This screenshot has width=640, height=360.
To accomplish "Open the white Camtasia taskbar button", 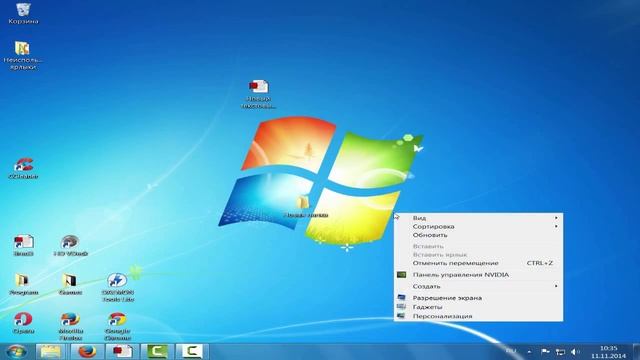I will [x=192, y=351].
